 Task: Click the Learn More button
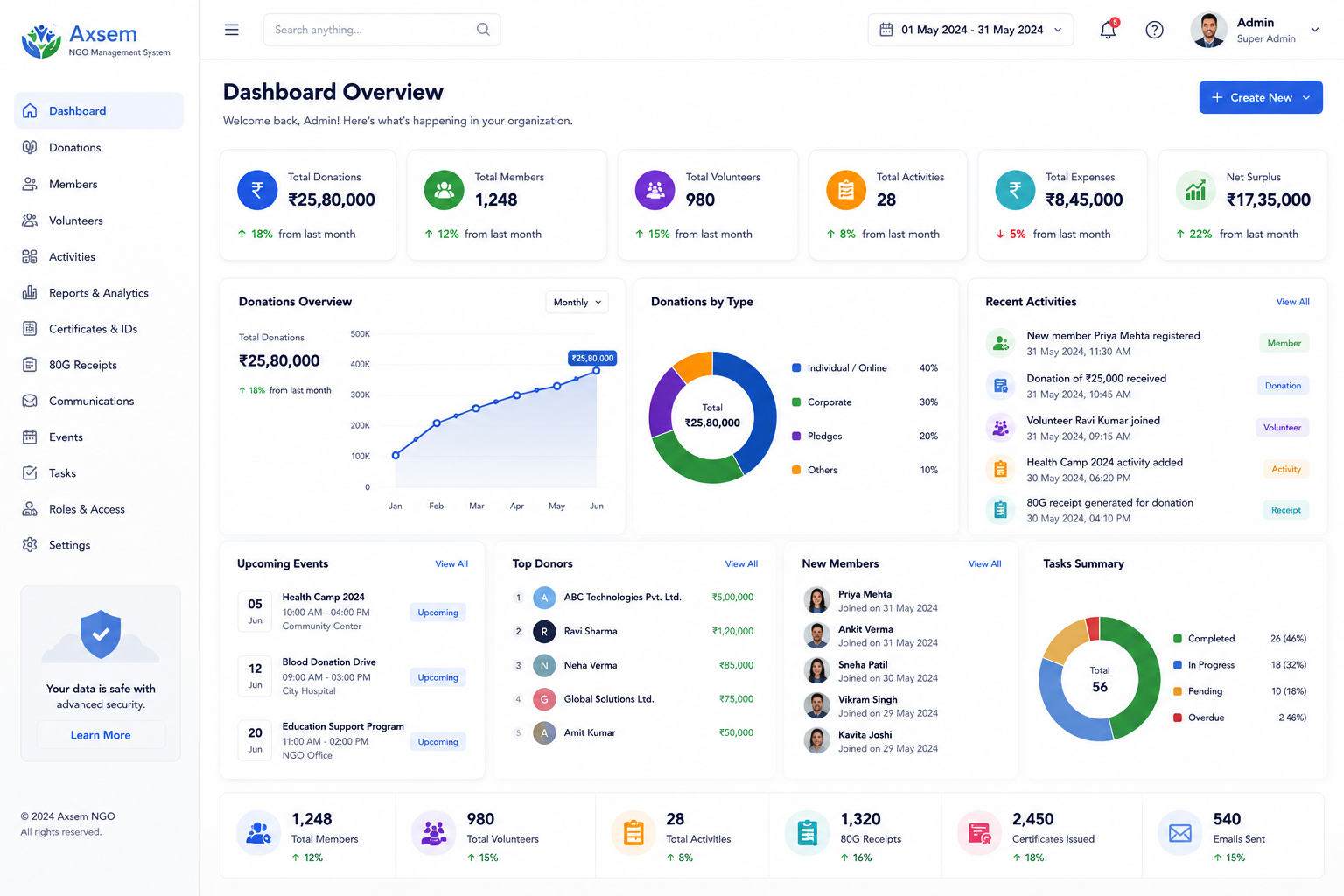(101, 735)
